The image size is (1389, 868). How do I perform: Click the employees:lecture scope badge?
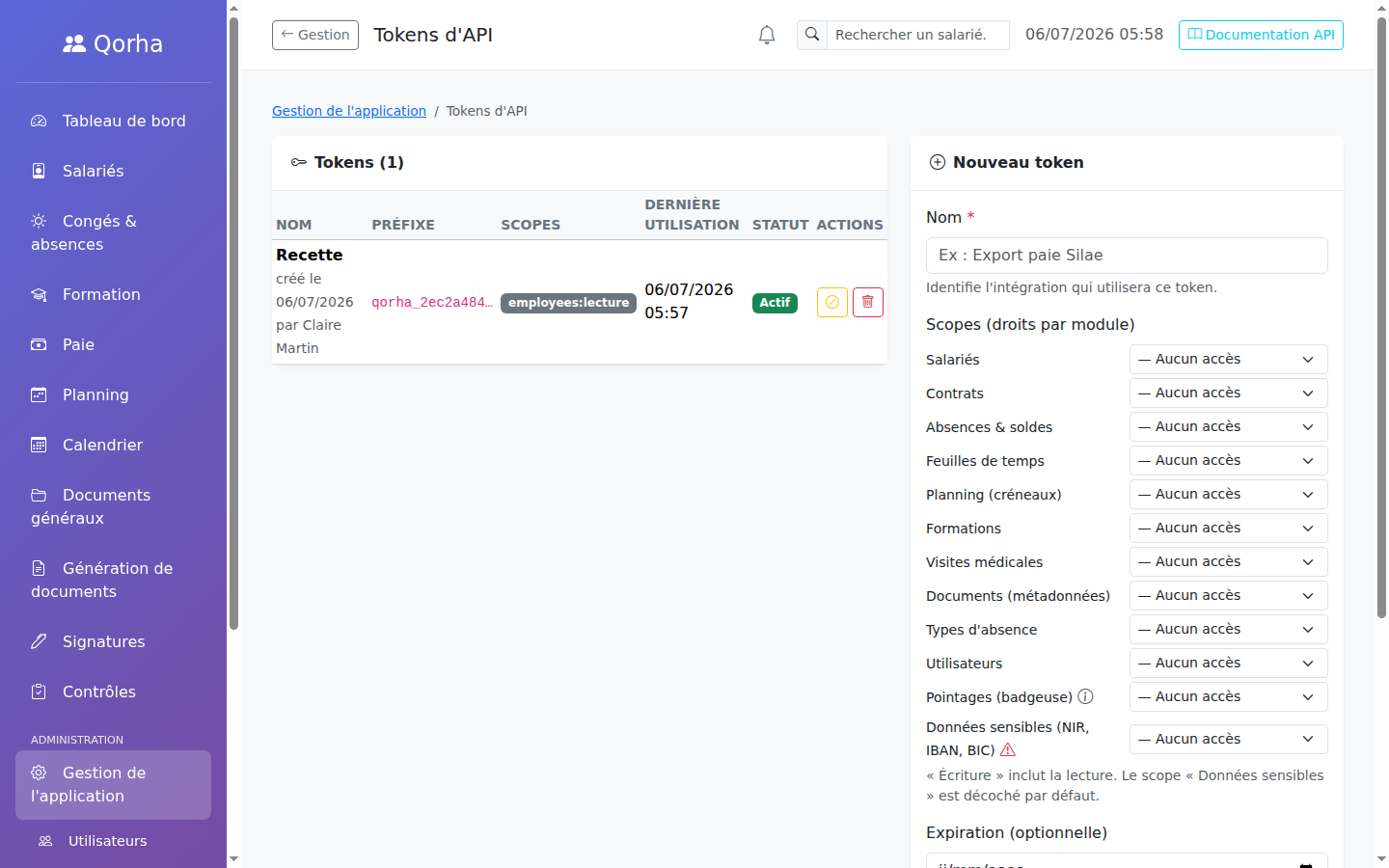click(568, 303)
